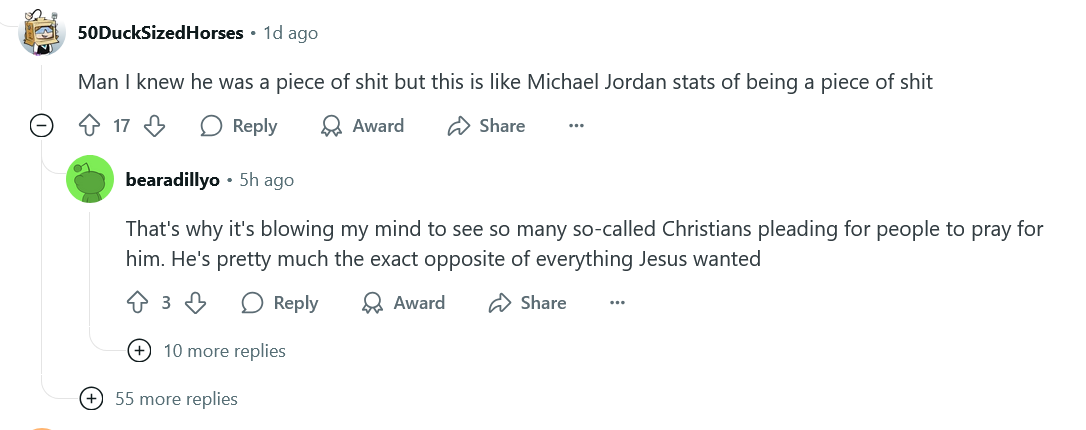Viewport: 1086px width, 430px height.
Task: Click 50DuckSizedHorses profile avatar
Action: 44,33
